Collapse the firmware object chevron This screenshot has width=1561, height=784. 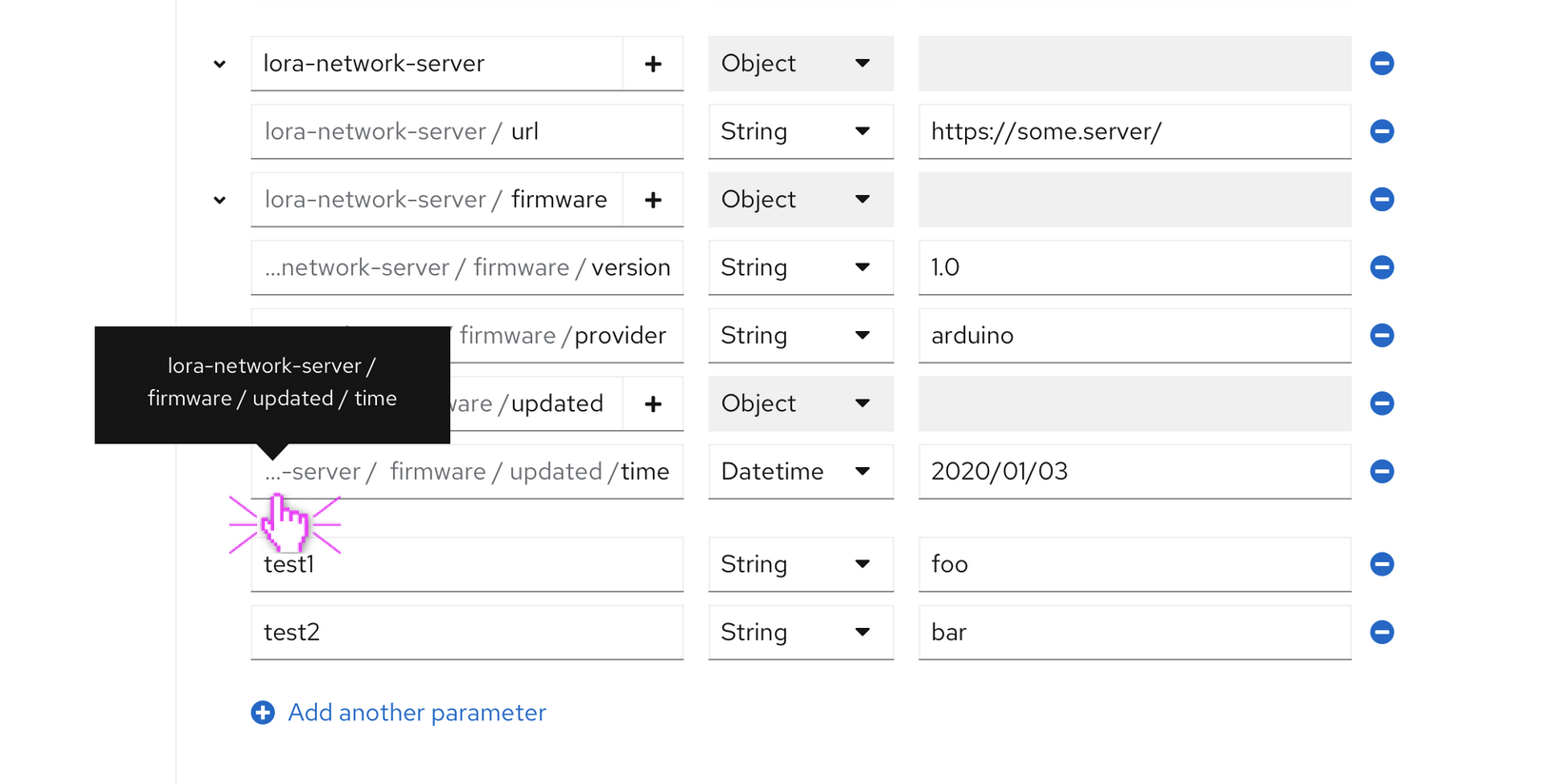(220, 200)
